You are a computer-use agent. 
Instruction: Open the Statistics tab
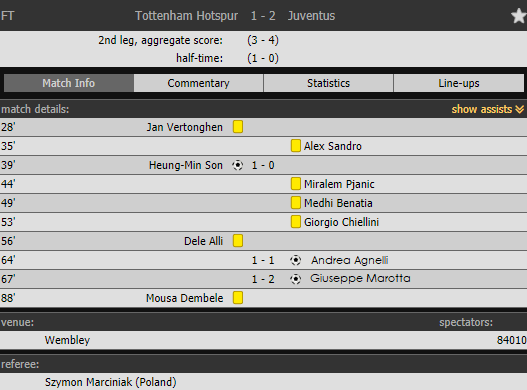[328, 83]
